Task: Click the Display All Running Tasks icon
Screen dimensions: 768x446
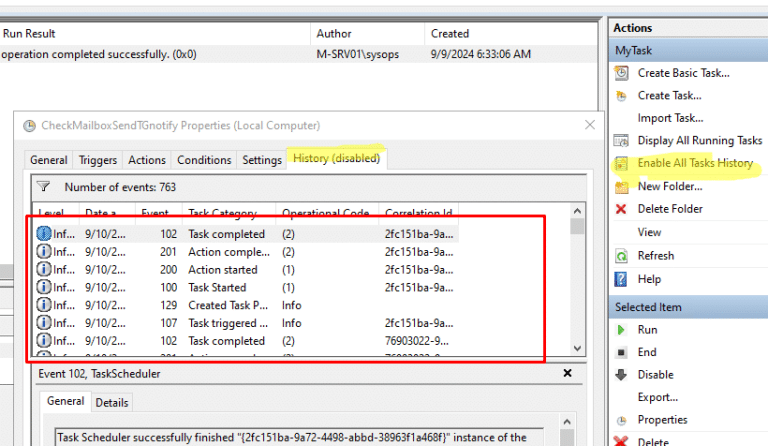Action: (x=621, y=141)
